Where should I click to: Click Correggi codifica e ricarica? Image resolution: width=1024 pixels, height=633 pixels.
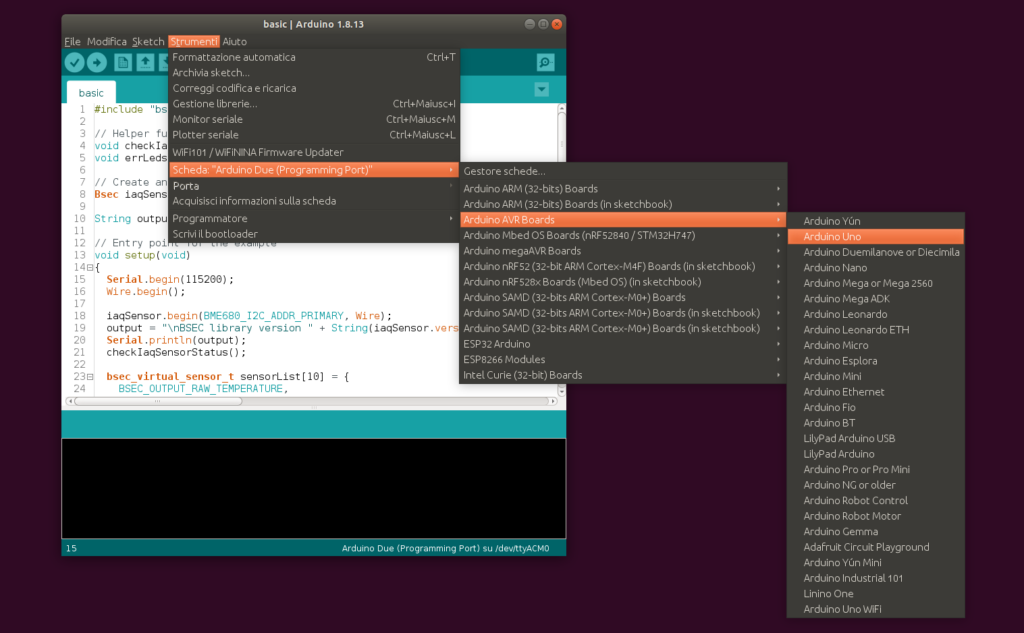(313, 88)
